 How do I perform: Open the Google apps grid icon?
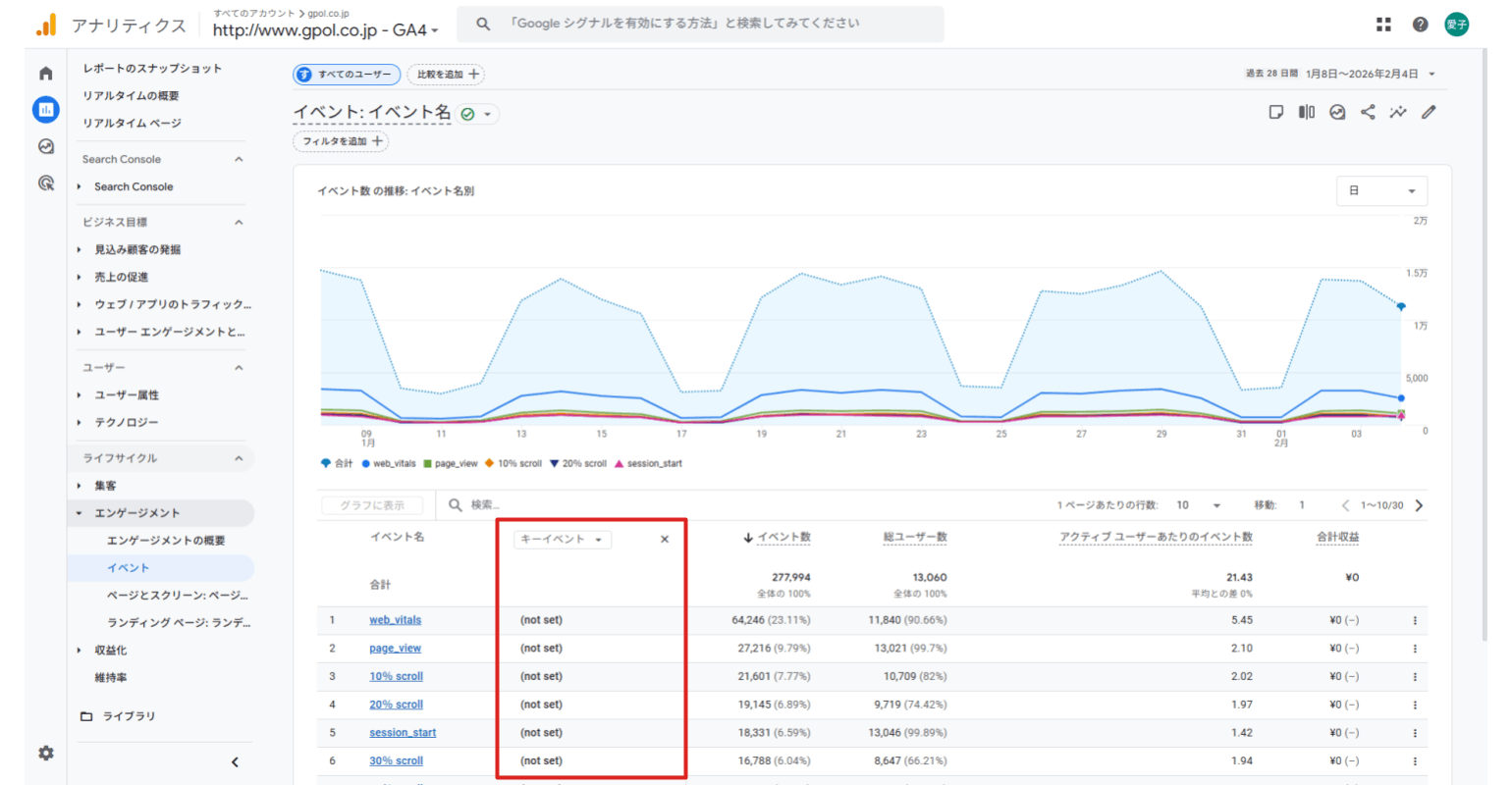coord(1383,25)
